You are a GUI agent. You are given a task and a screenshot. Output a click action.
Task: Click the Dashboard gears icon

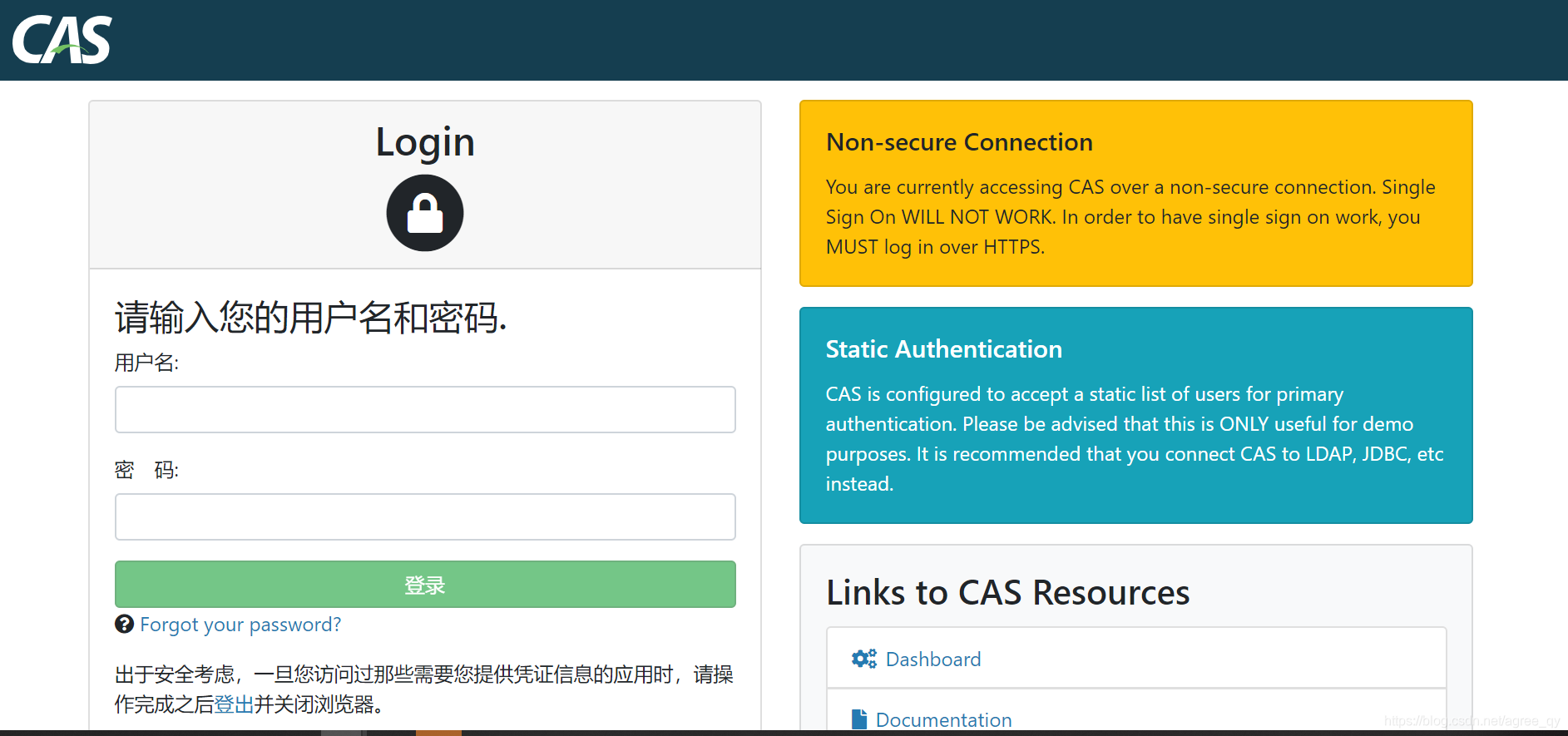864,659
